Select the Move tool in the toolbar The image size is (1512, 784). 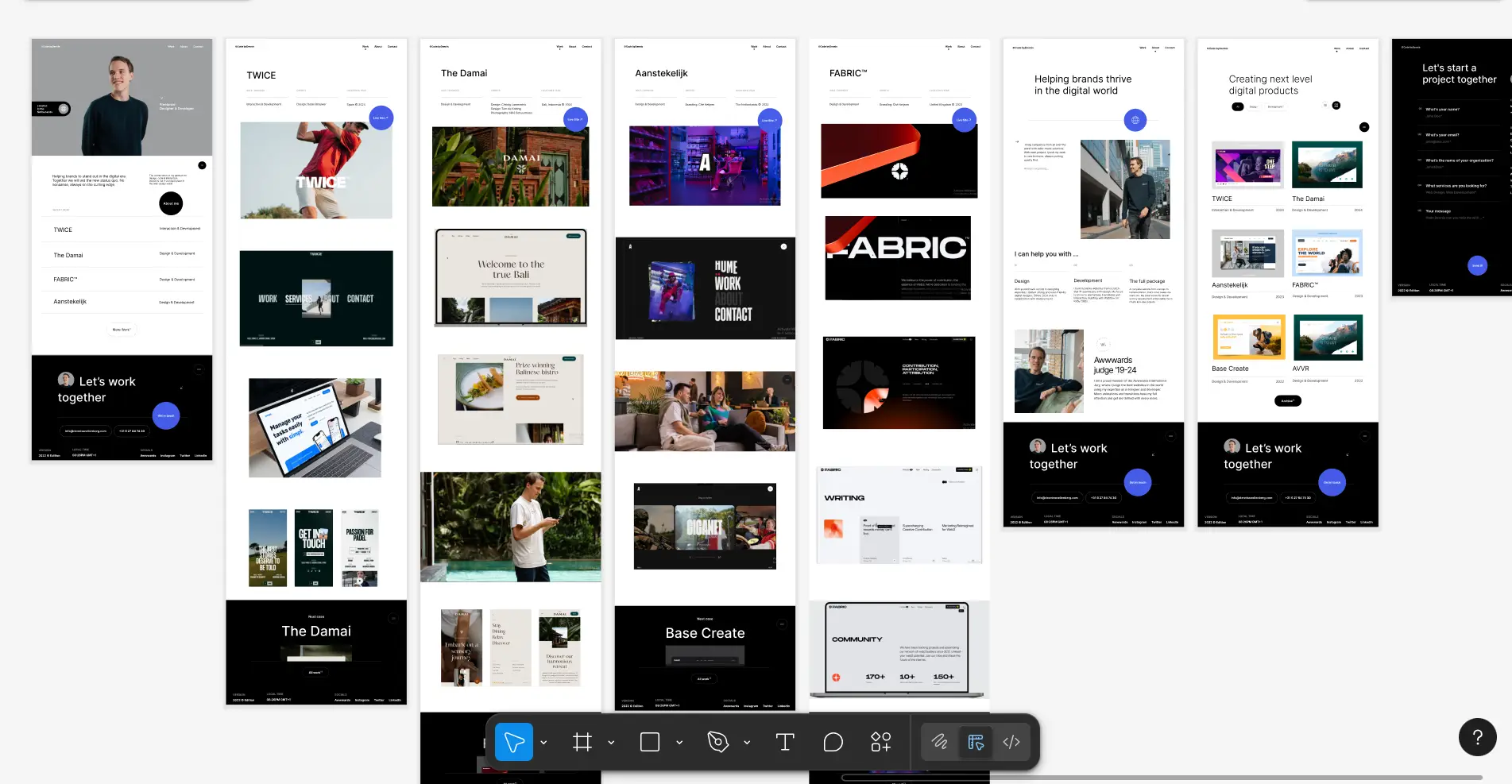coord(513,742)
